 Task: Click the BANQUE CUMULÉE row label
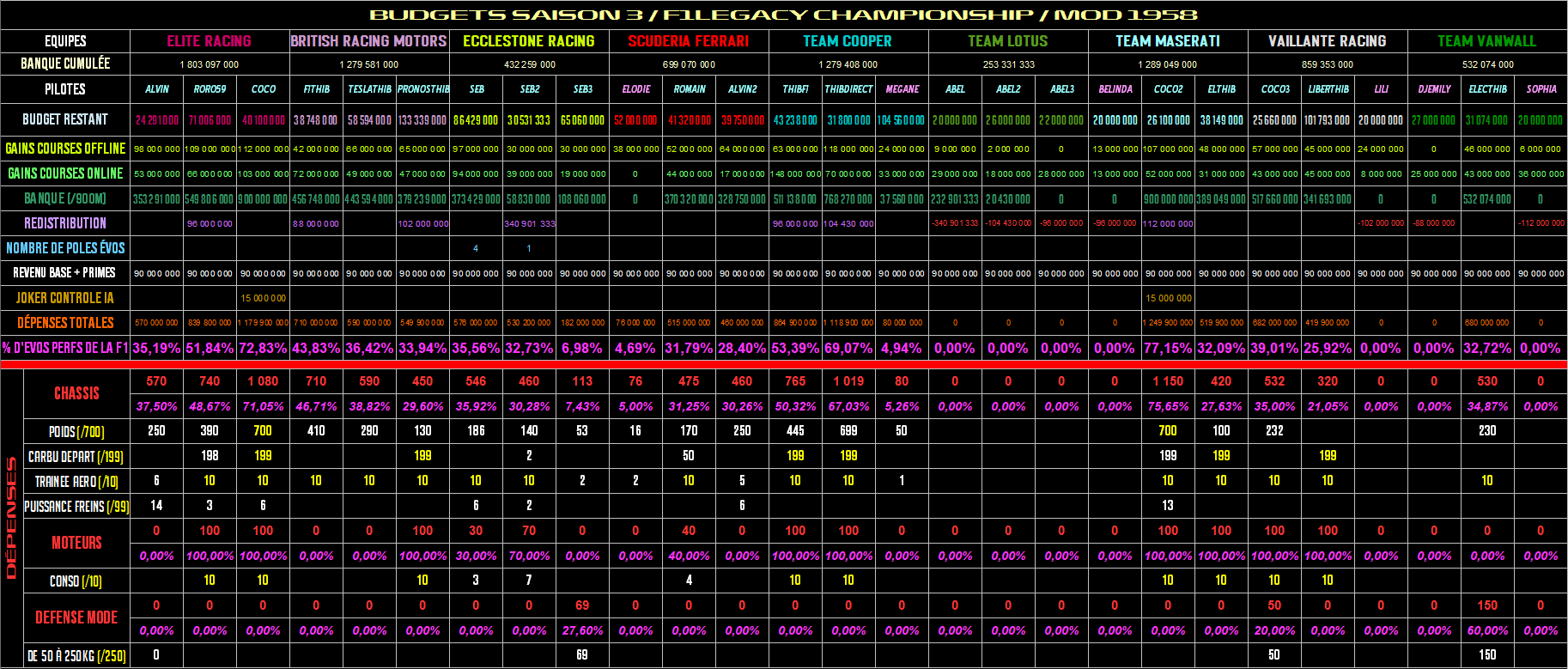65,64
